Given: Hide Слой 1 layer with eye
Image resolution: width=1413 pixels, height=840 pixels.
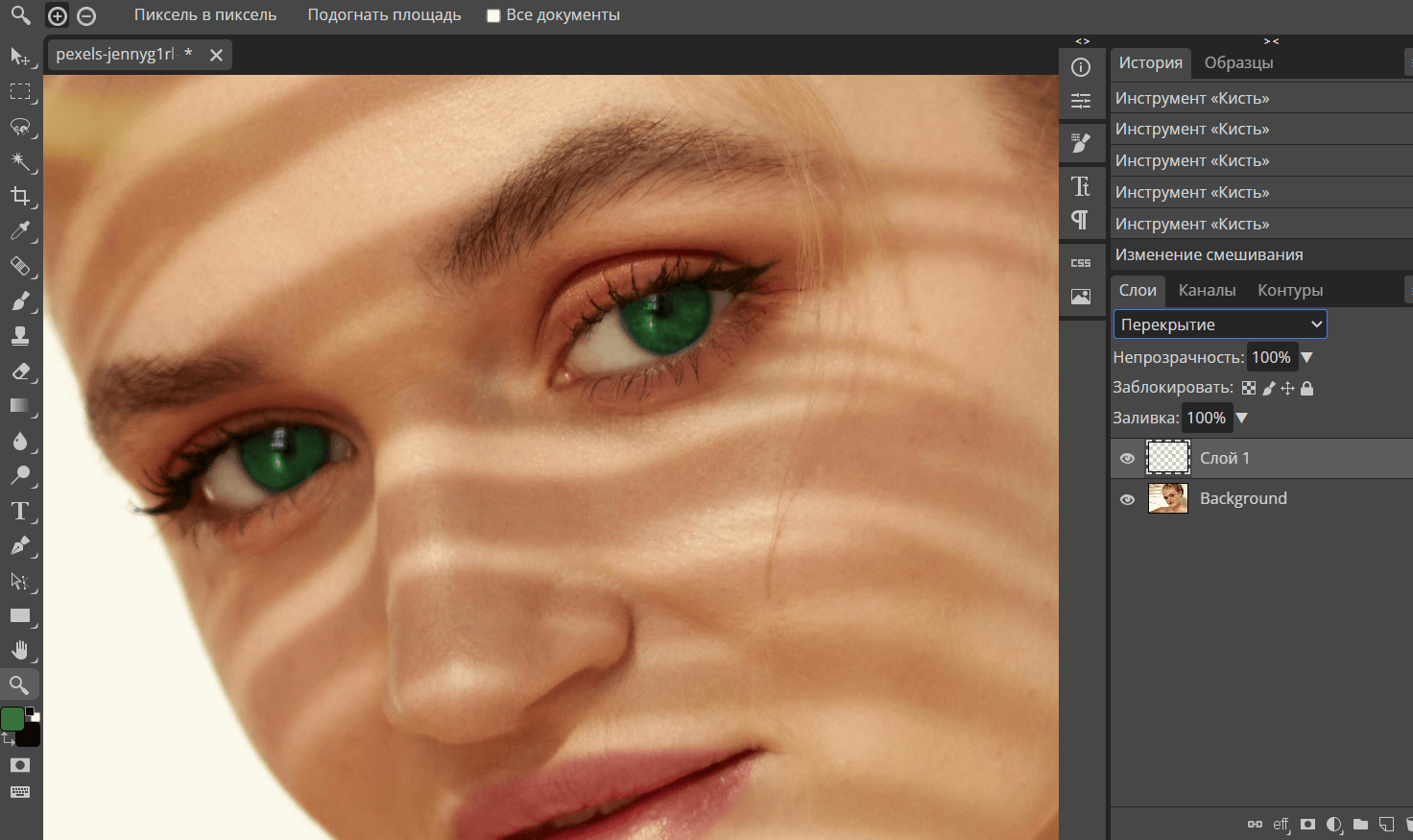Looking at the screenshot, I should [x=1128, y=459].
